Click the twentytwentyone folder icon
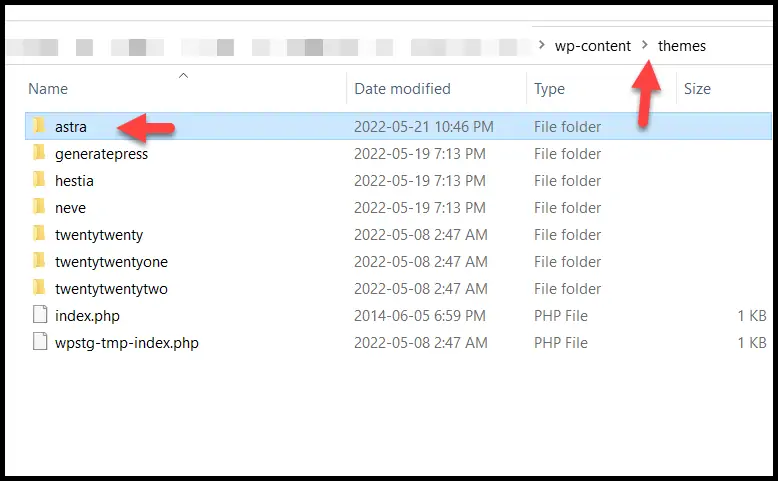 tap(39, 262)
